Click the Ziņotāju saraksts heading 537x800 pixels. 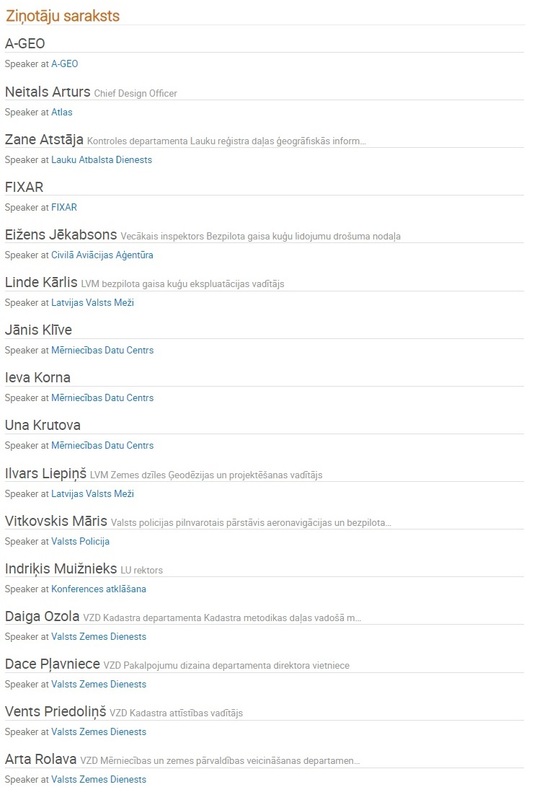tap(63, 16)
